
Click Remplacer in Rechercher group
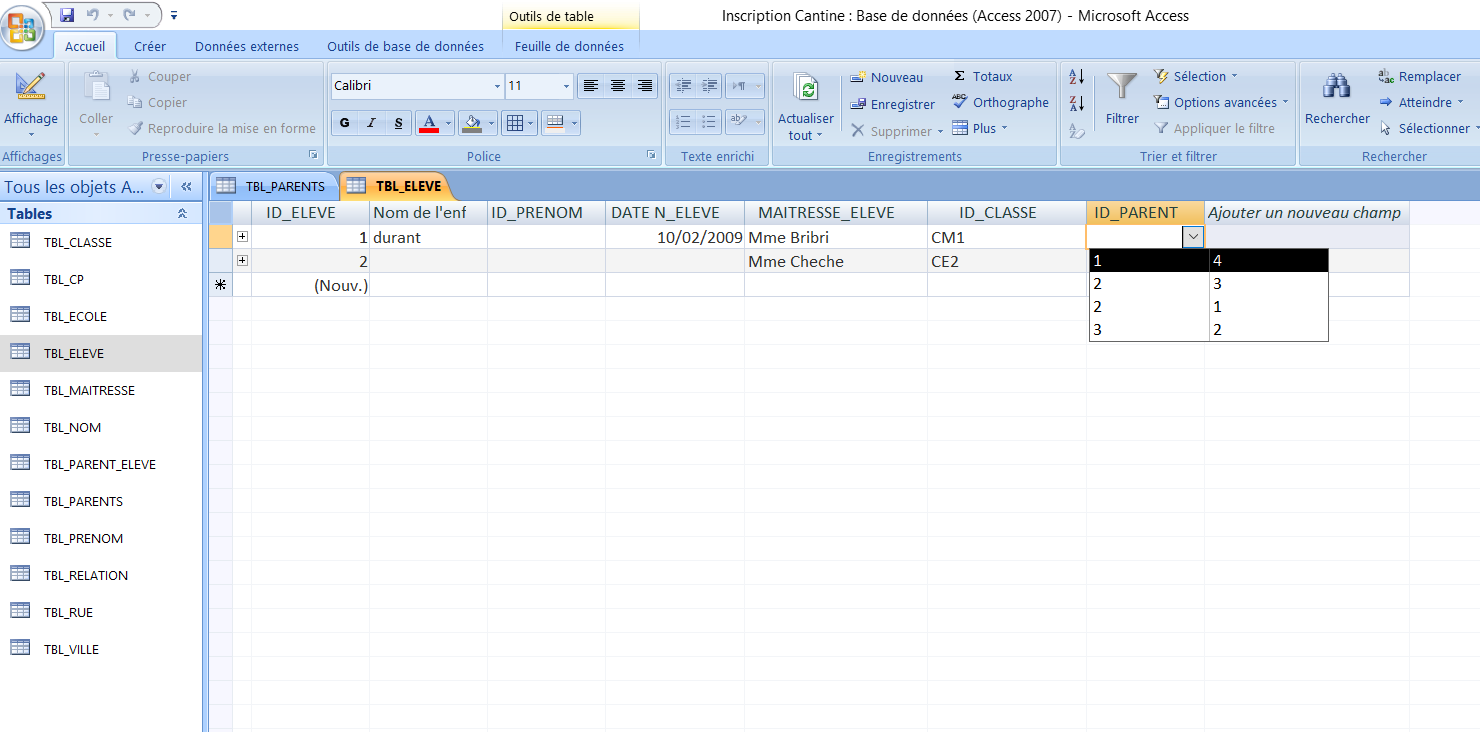click(x=1419, y=76)
